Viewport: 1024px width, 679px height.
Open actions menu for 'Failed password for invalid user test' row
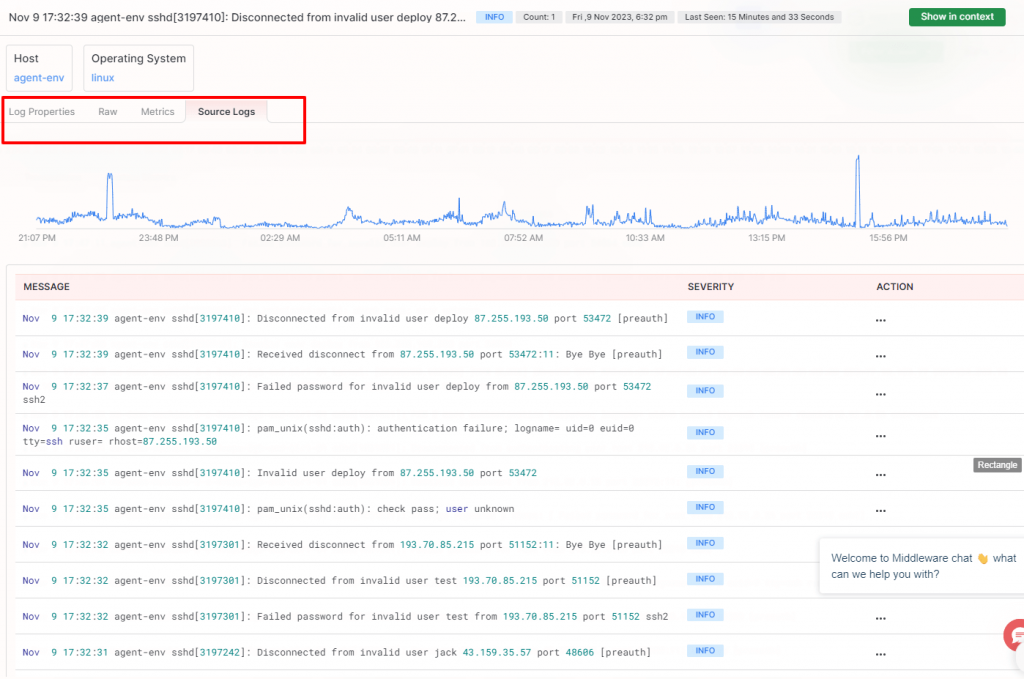[x=880, y=618]
